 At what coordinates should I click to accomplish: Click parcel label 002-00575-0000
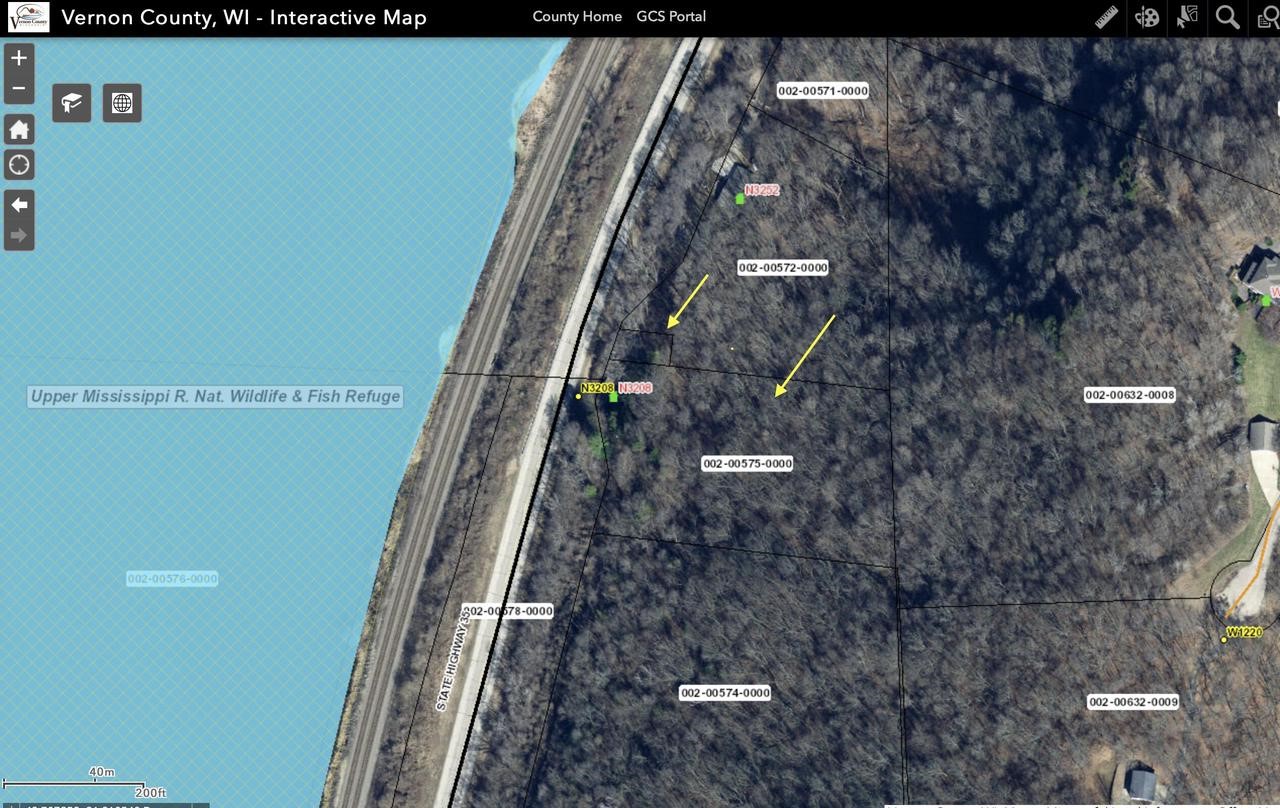[747, 464]
